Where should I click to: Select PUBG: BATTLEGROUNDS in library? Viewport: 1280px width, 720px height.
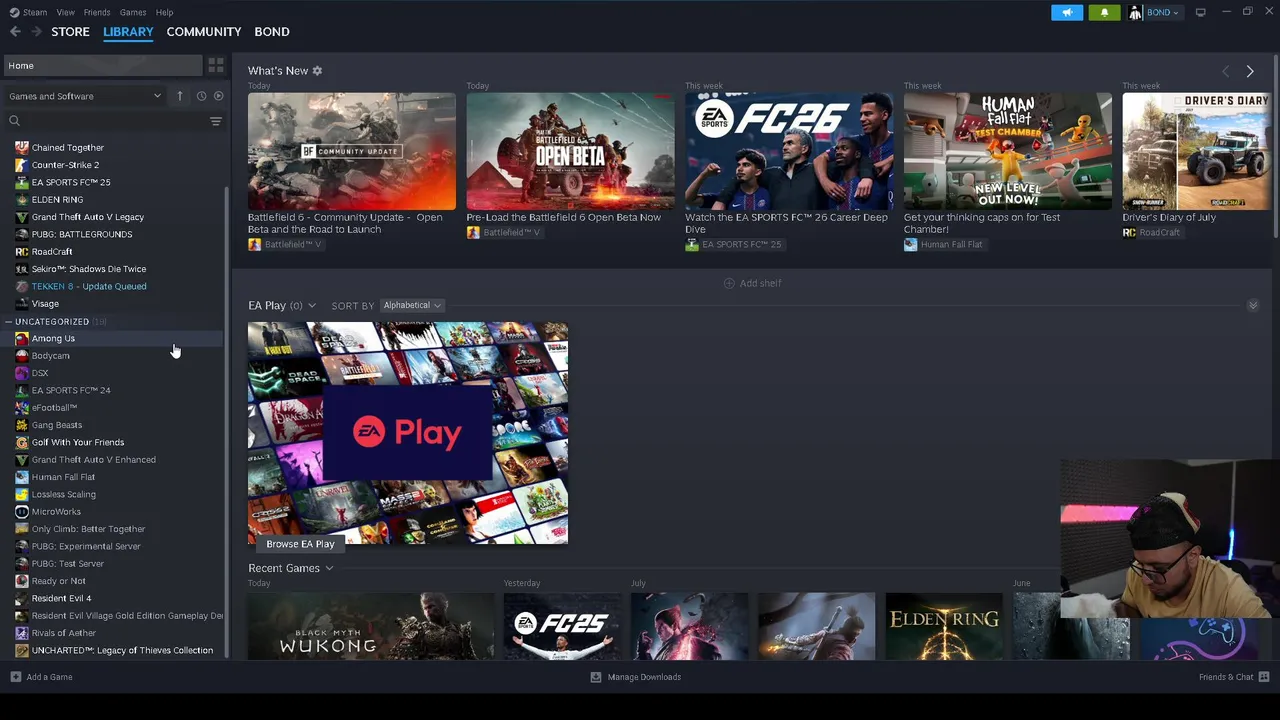(x=82, y=234)
